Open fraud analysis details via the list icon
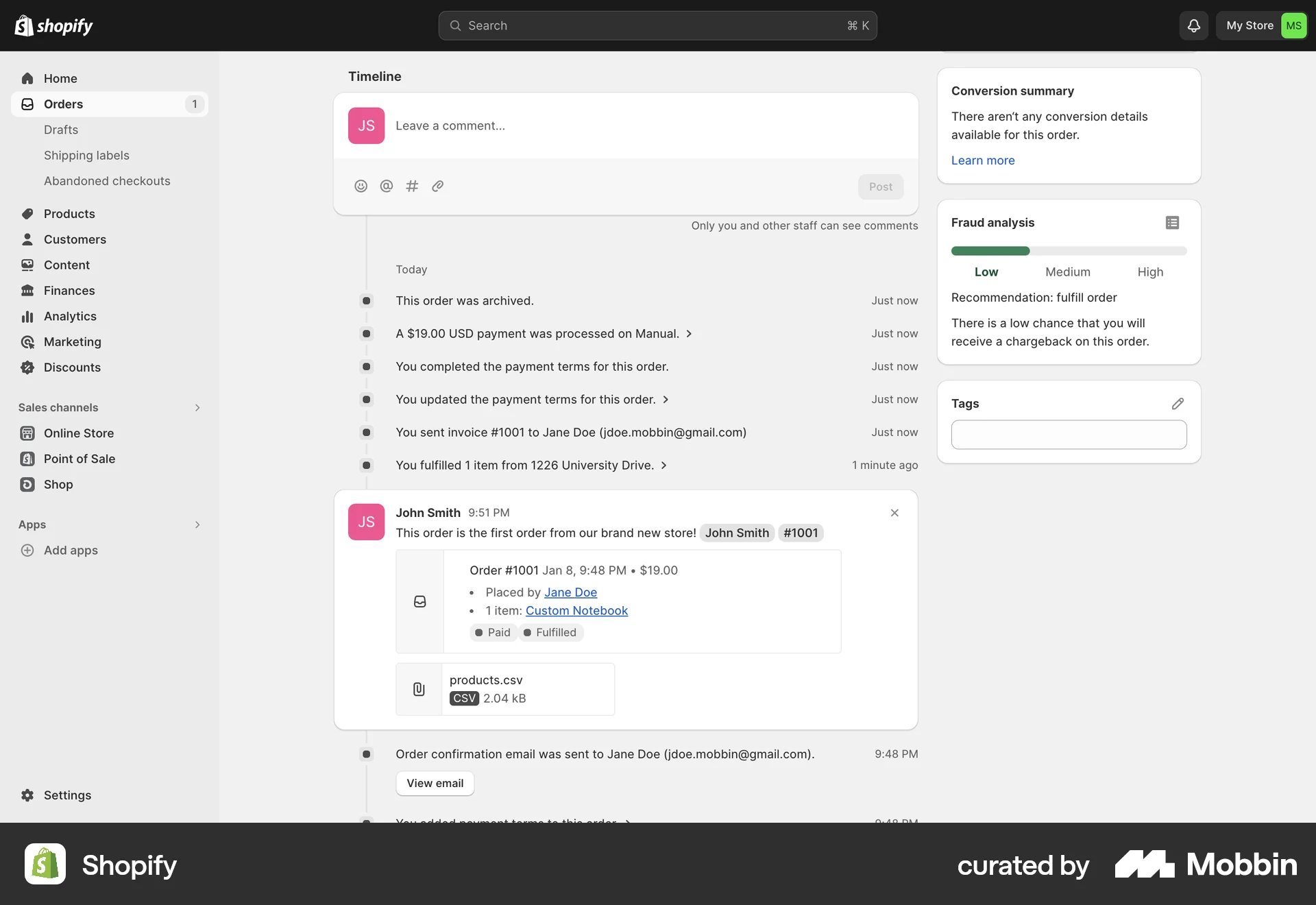Image resolution: width=1316 pixels, height=905 pixels. coord(1172,222)
